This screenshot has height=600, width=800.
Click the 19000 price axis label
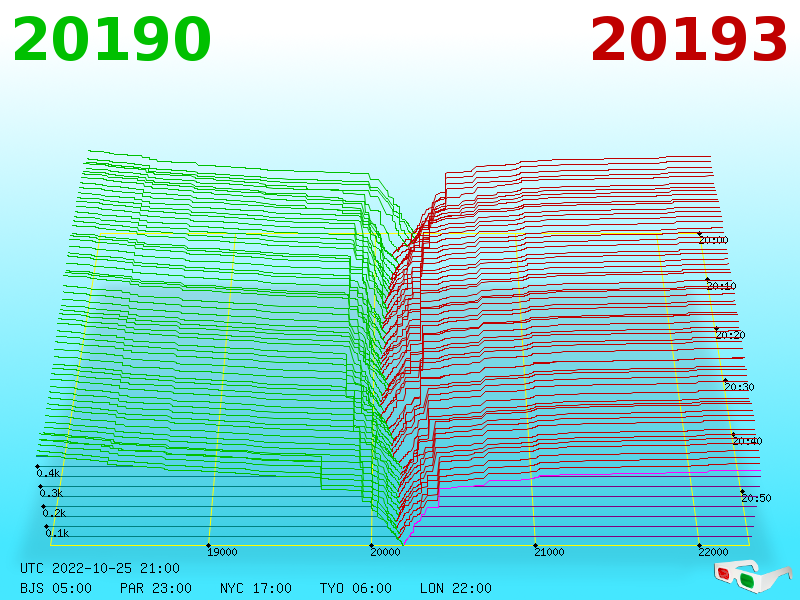(222, 552)
